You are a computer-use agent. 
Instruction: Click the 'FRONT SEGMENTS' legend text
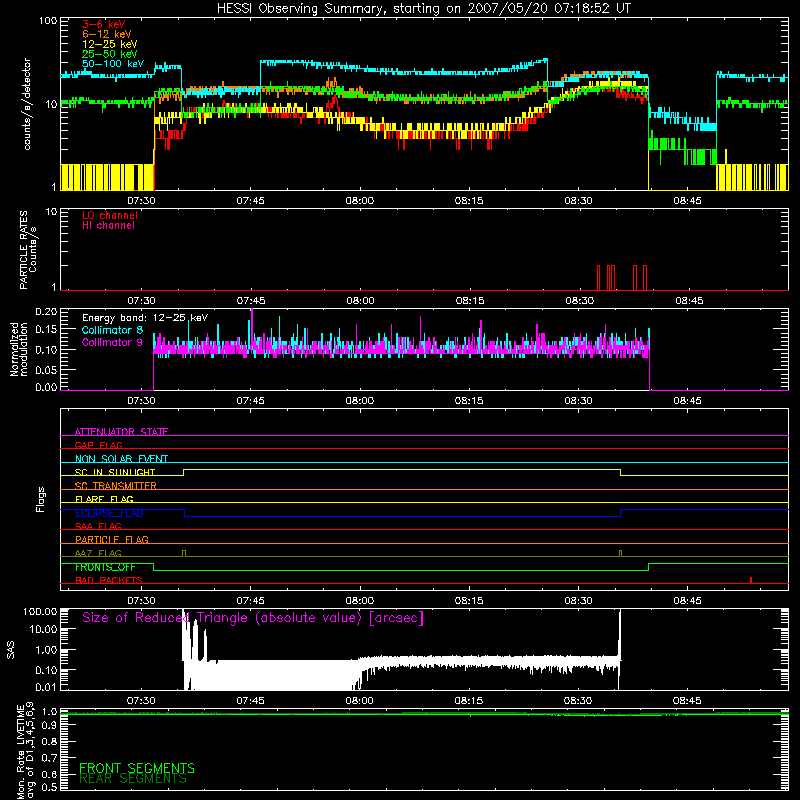point(137,768)
